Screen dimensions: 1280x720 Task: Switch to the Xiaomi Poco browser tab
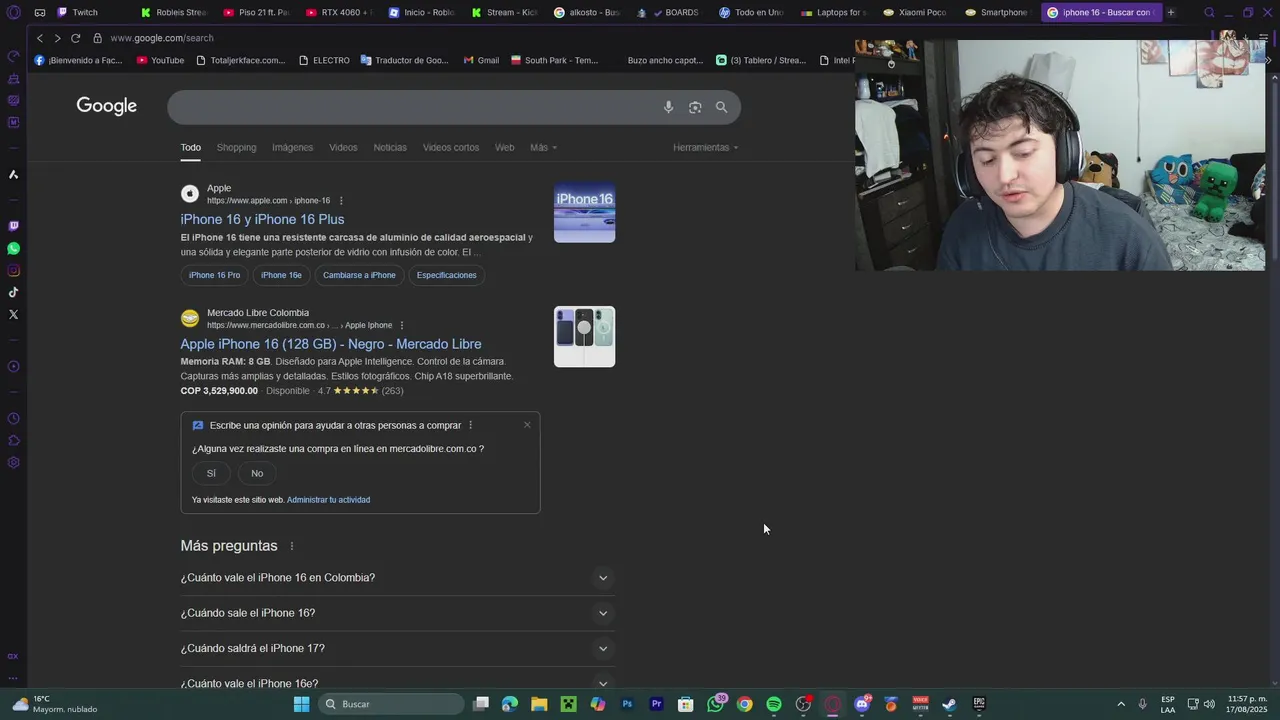(915, 12)
